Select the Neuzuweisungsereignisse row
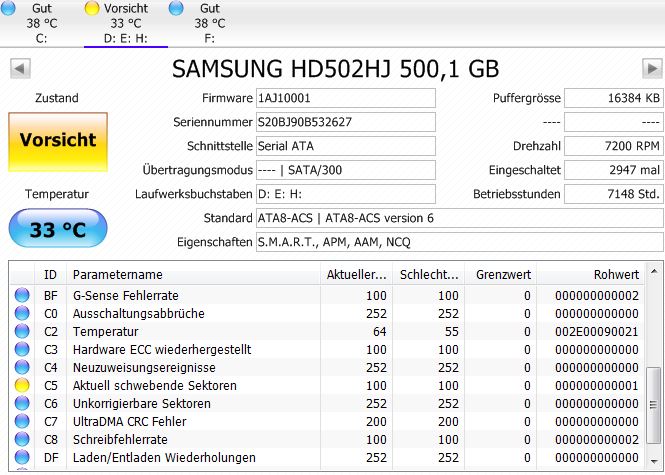The height and width of the screenshot is (475, 665). pos(327,367)
